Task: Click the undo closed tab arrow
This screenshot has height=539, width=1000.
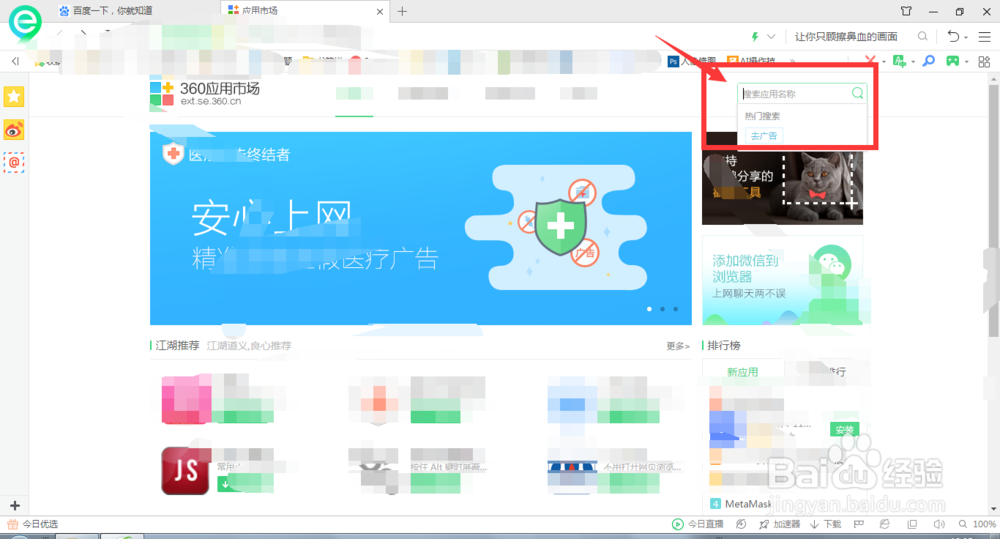Action: [953, 36]
